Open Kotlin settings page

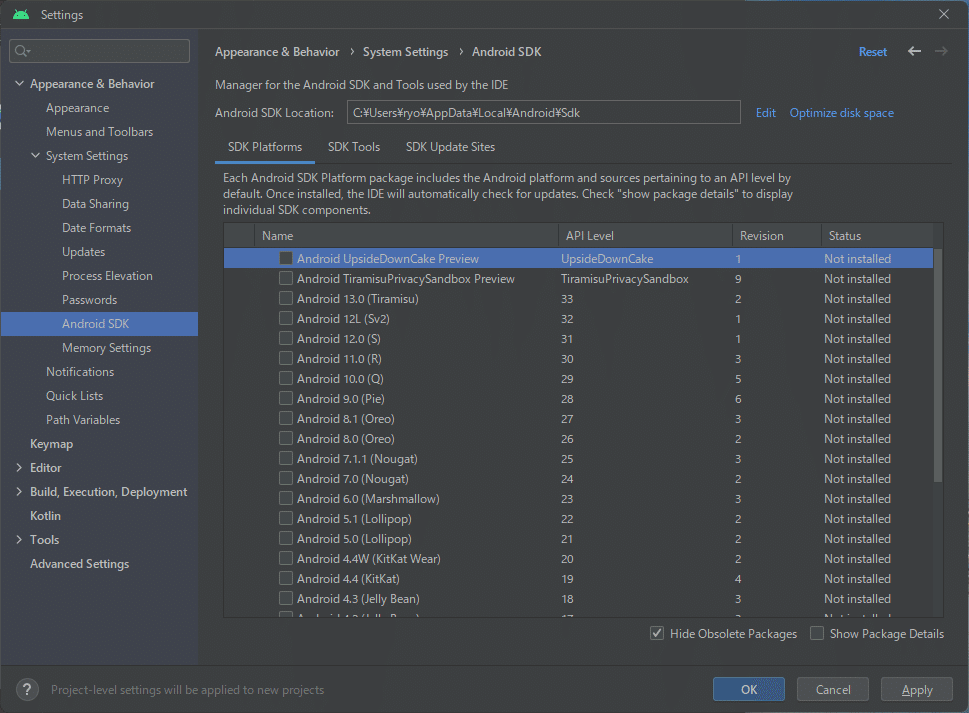point(45,515)
